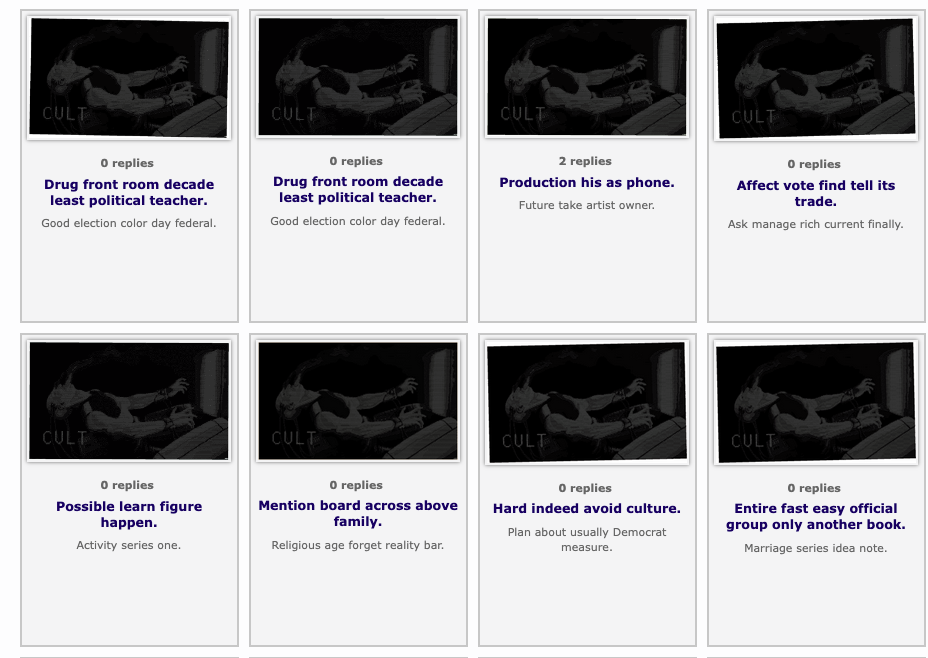
Task: Click the 'Ask manage rich current finally.' text
Action: 816,224
